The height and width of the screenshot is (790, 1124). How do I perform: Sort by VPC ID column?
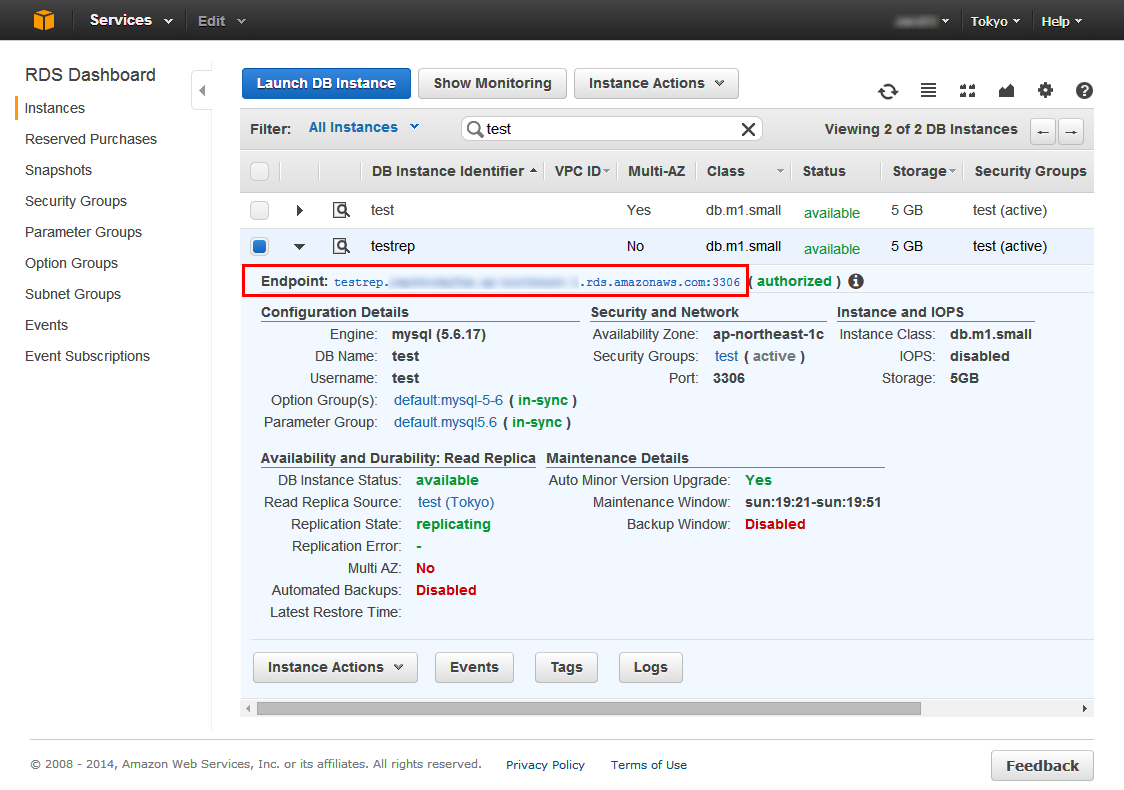(x=582, y=171)
